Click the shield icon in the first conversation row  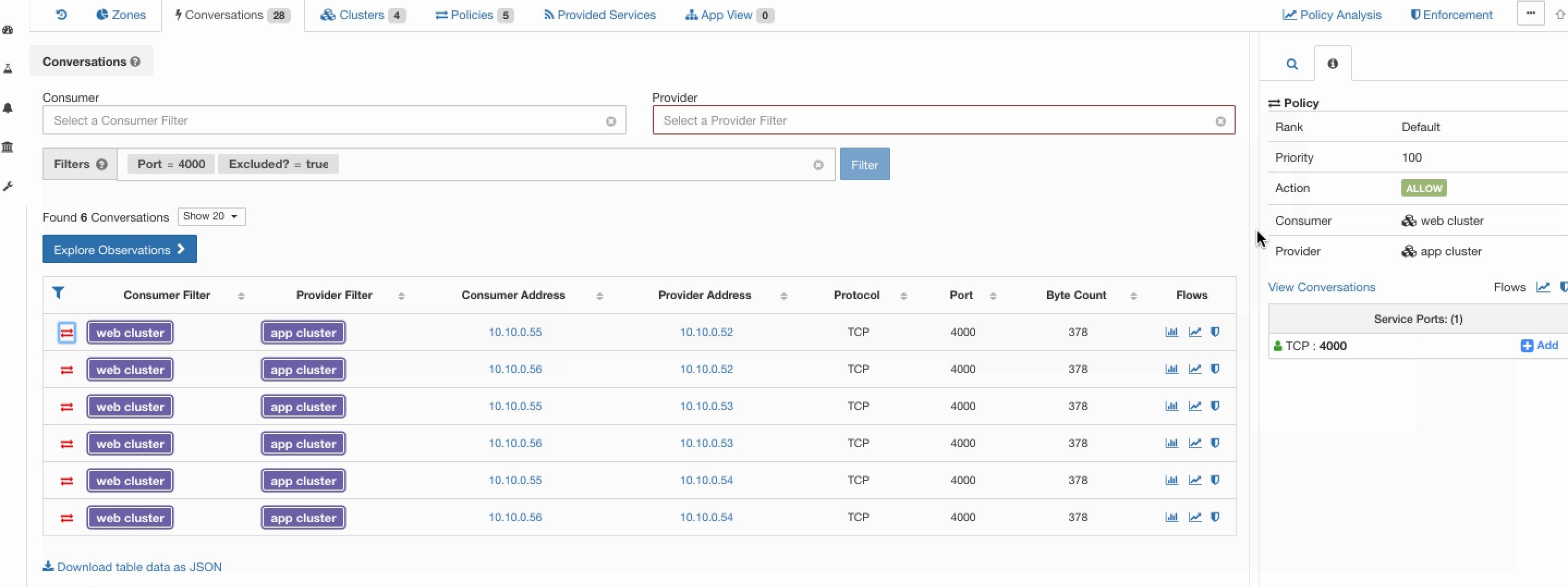coord(1216,332)
